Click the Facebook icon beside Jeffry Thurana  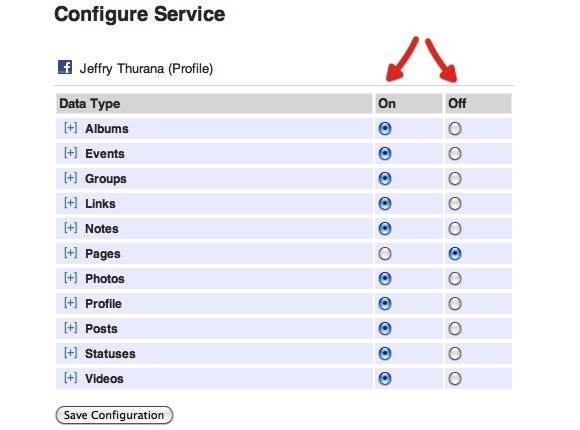click(65, 67)
